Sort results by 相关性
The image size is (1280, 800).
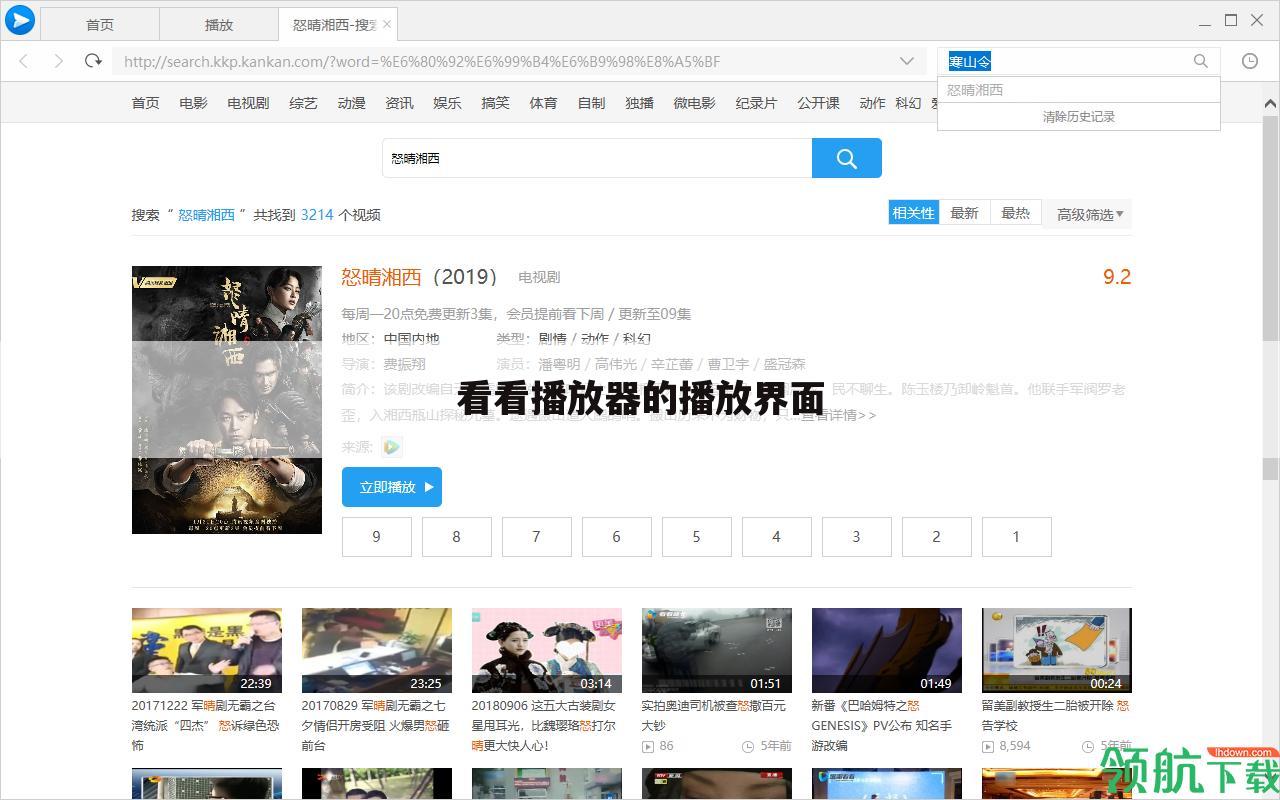point(914,213)
